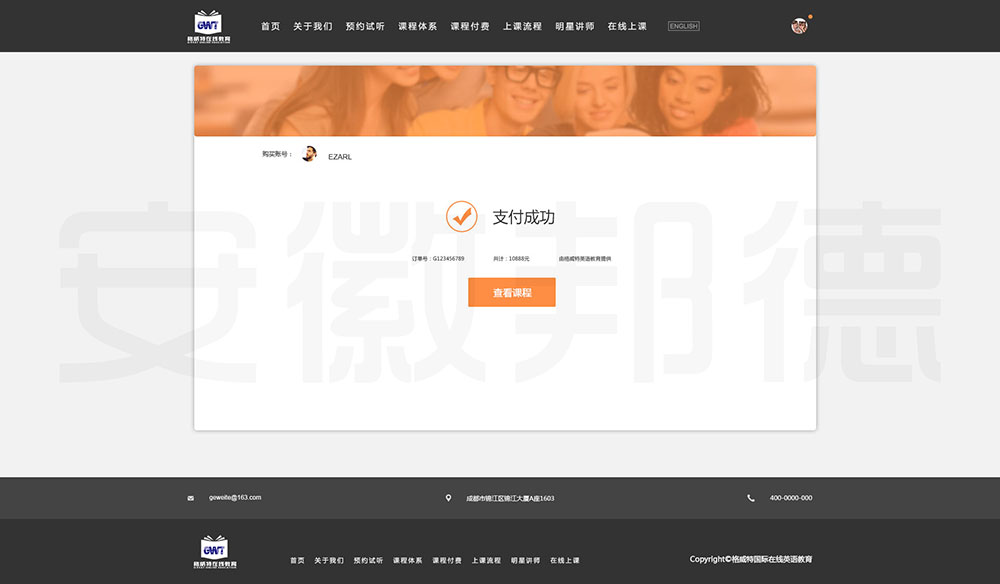
Task: Click the phone icon in footer
Action: point(751,498)
